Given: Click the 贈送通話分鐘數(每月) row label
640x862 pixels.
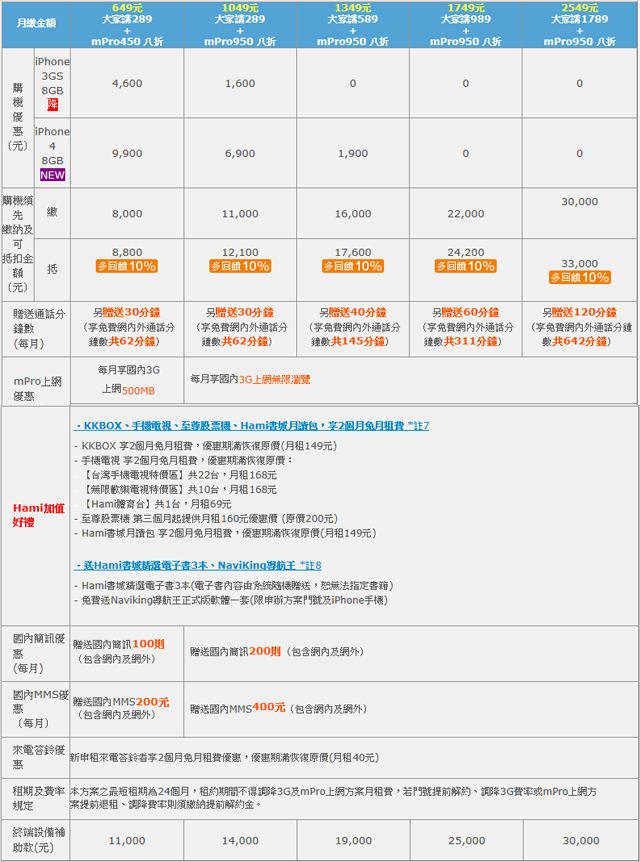Looking at the screenshot, I should point(38,329).
